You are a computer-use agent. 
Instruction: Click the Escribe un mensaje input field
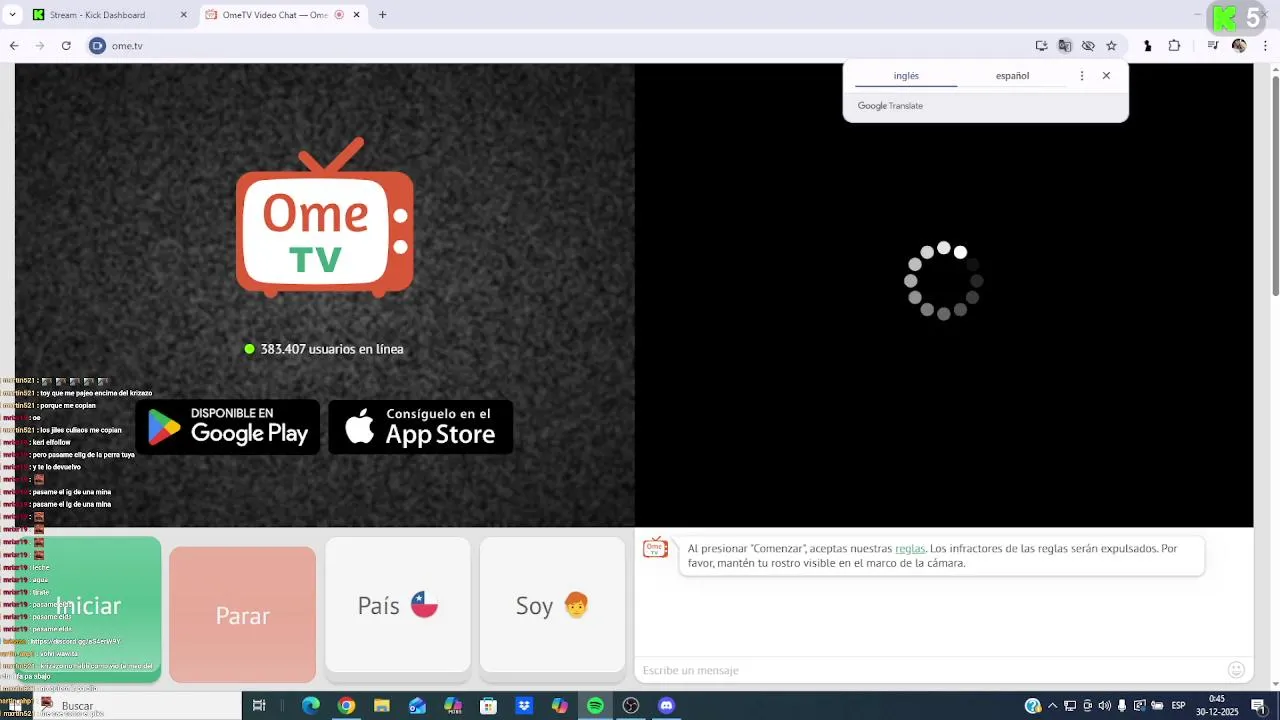pyautogui.click(x=930, y=670)
